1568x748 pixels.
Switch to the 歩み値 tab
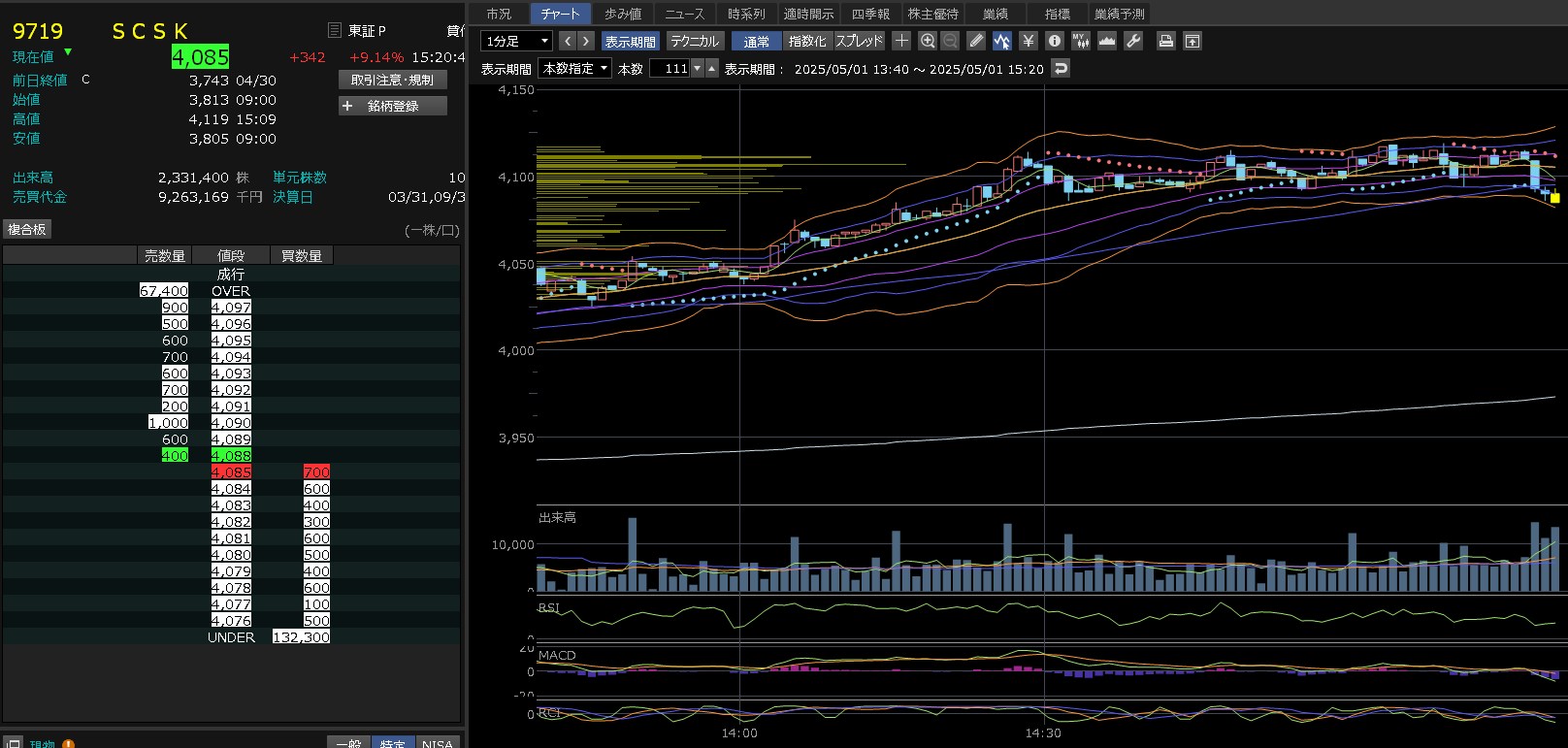(x=623, y=14)
